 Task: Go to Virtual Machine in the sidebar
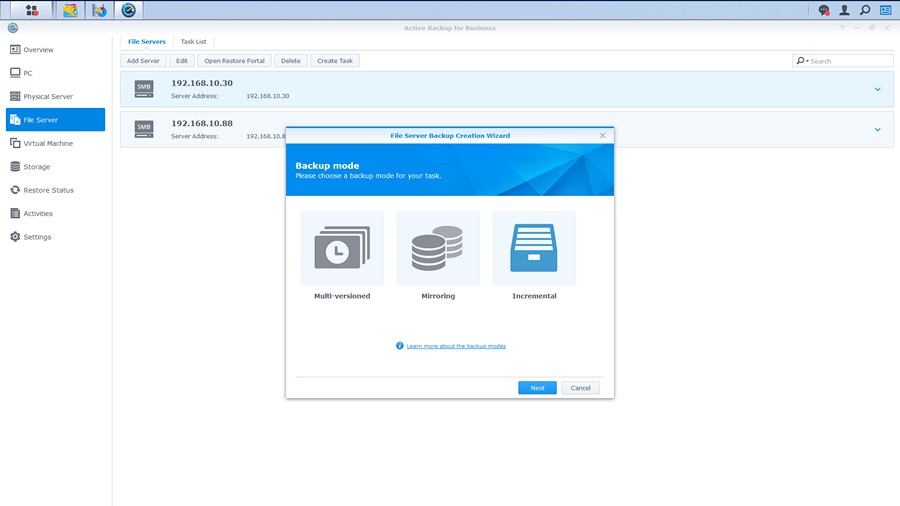[x=48, y=143]
